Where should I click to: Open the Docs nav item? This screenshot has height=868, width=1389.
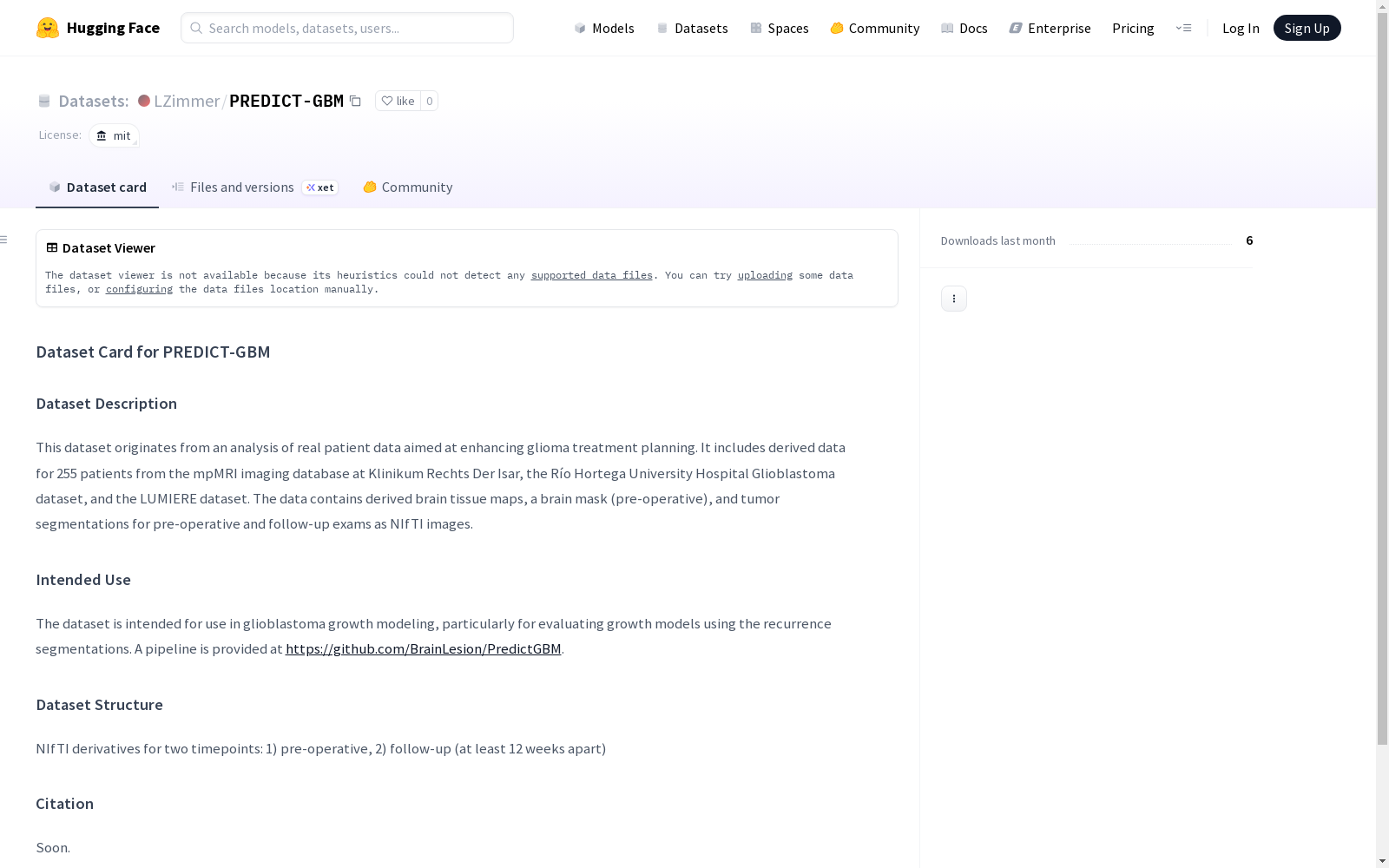click(x=964, y=28)
